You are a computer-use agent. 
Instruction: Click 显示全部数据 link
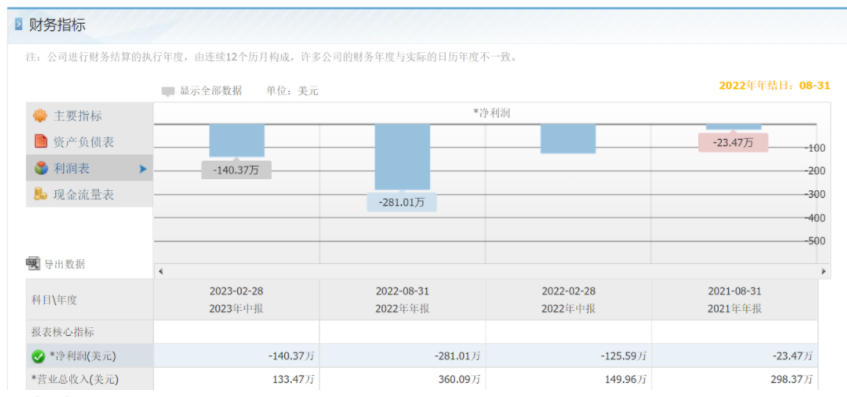click(x=211, y=91)
